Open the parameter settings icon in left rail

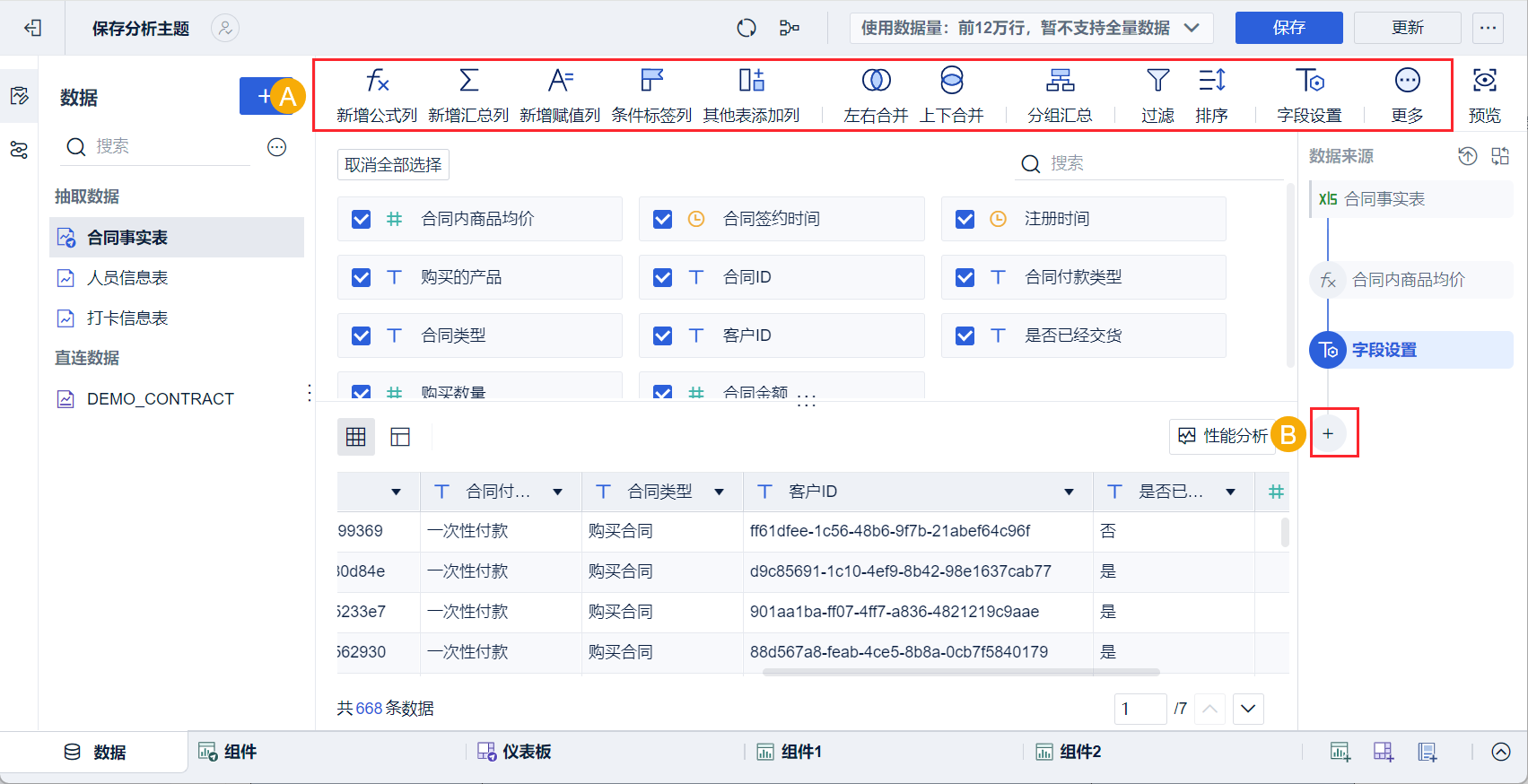[x=19, y=149]
